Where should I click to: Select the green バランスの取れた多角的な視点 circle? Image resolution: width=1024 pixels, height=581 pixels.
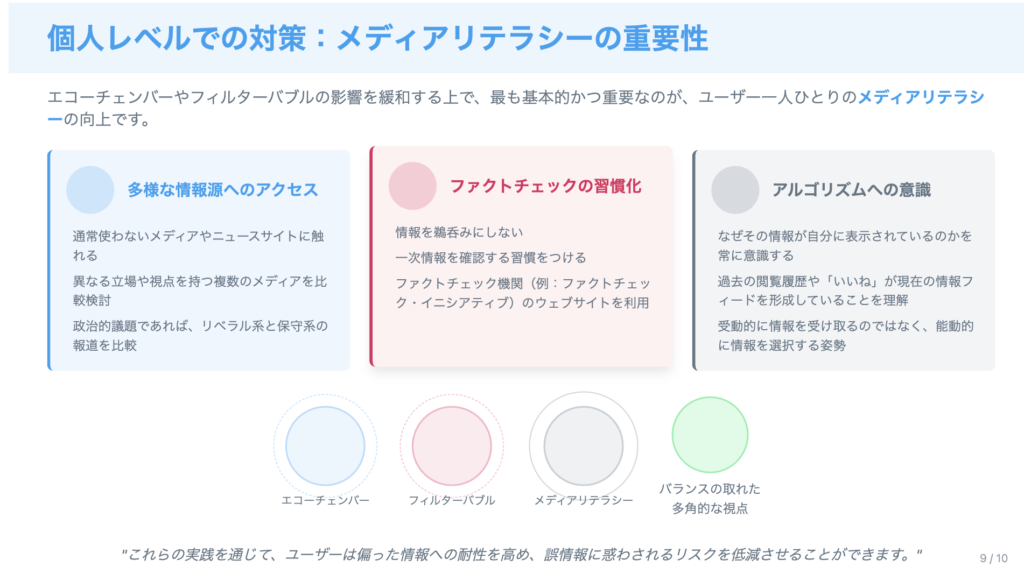[x=709, y=435]
